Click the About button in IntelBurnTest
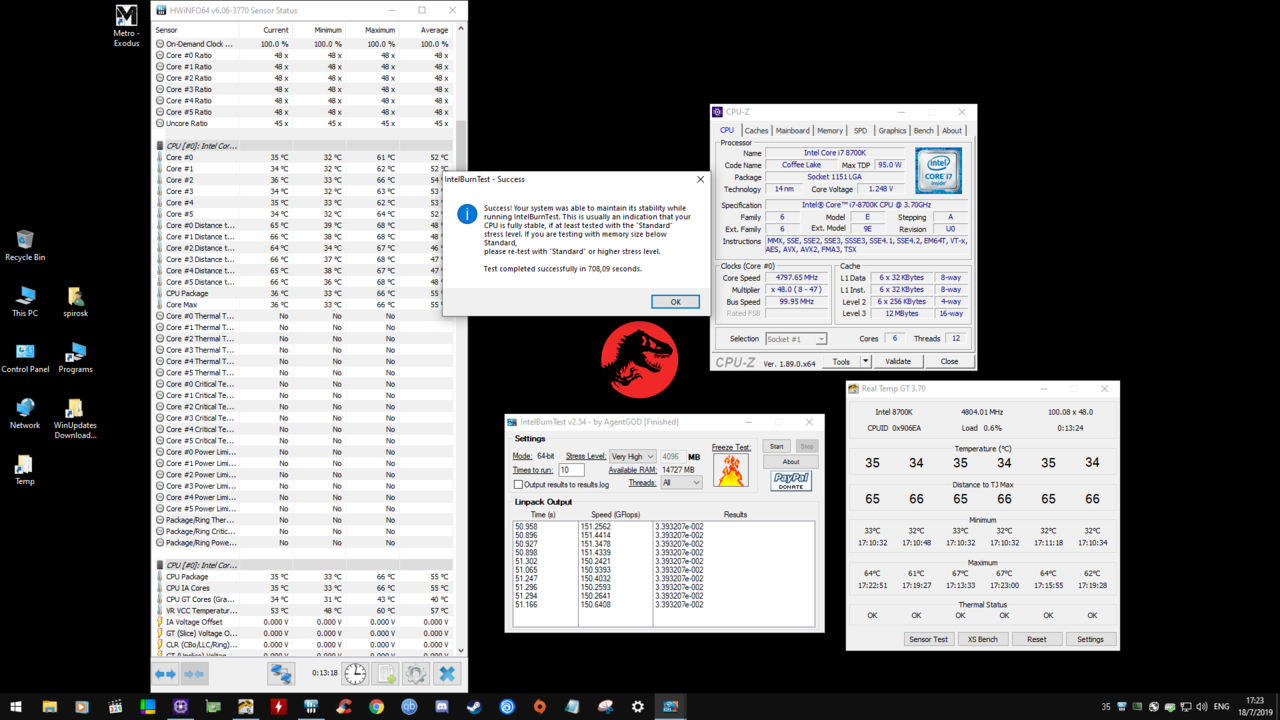This screenshot has width=1280, height=720. click(791, 461)
